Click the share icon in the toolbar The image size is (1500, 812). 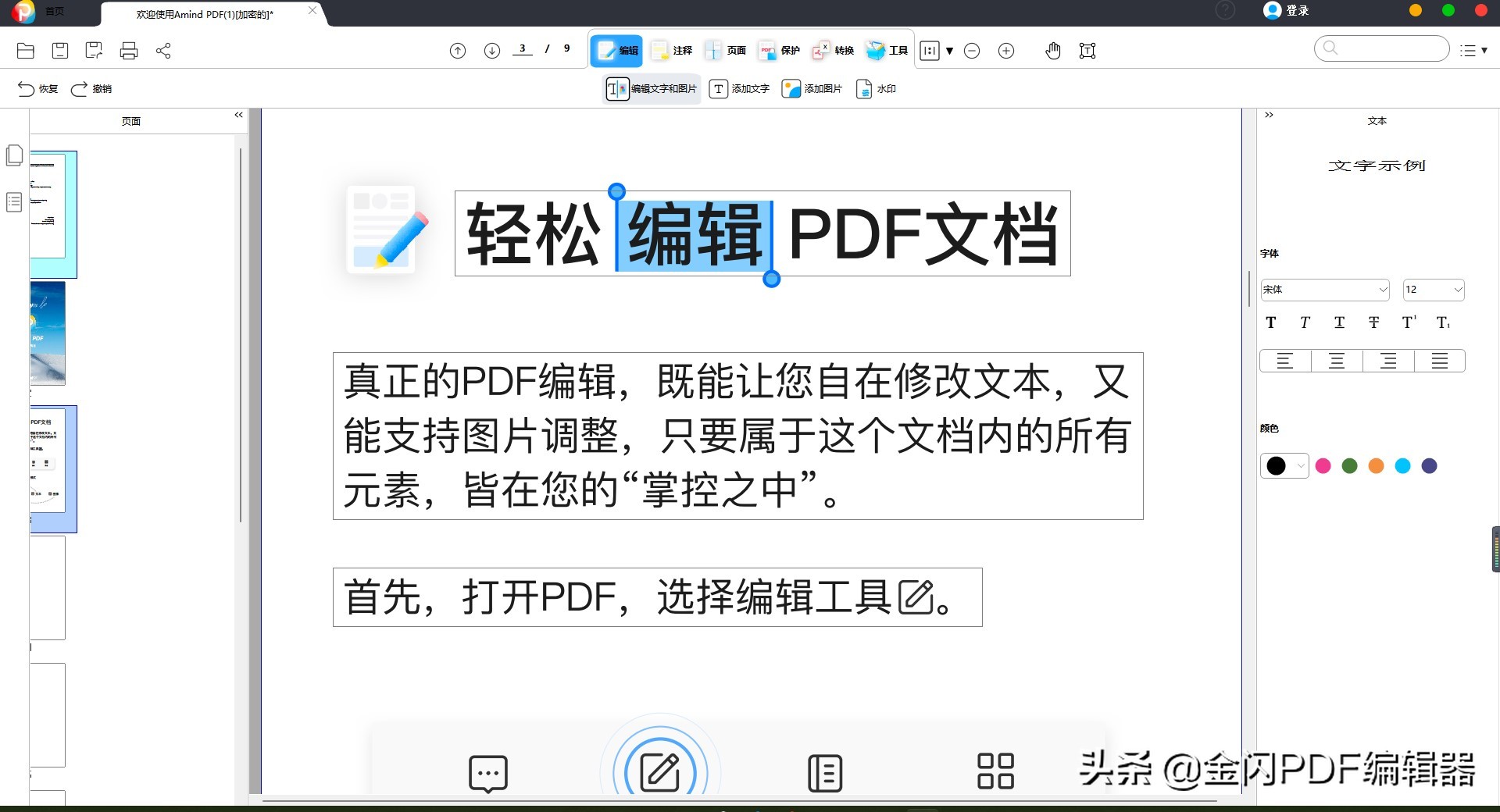pos(164,50)
